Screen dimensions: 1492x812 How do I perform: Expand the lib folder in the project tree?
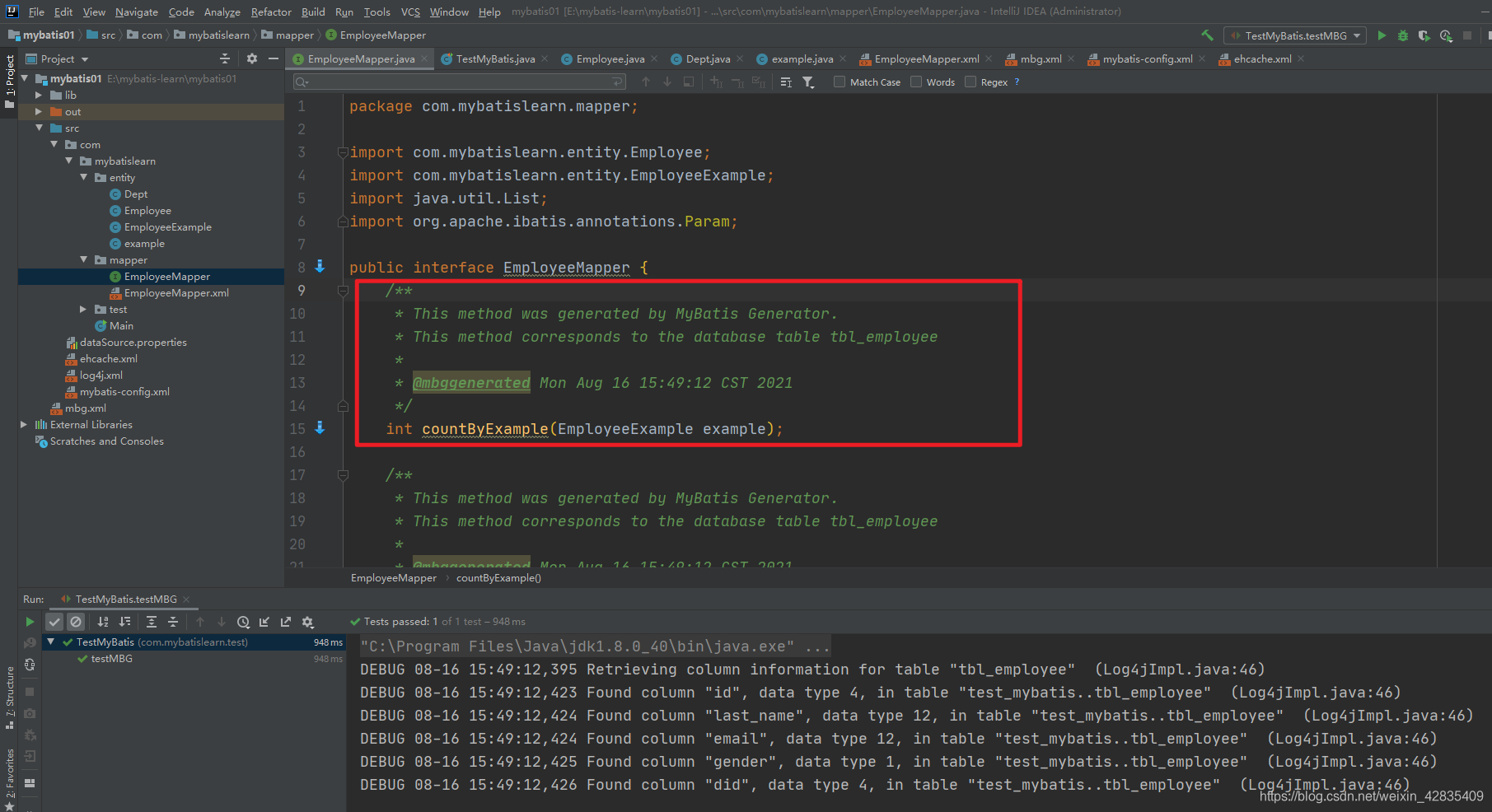click(39, 95)
